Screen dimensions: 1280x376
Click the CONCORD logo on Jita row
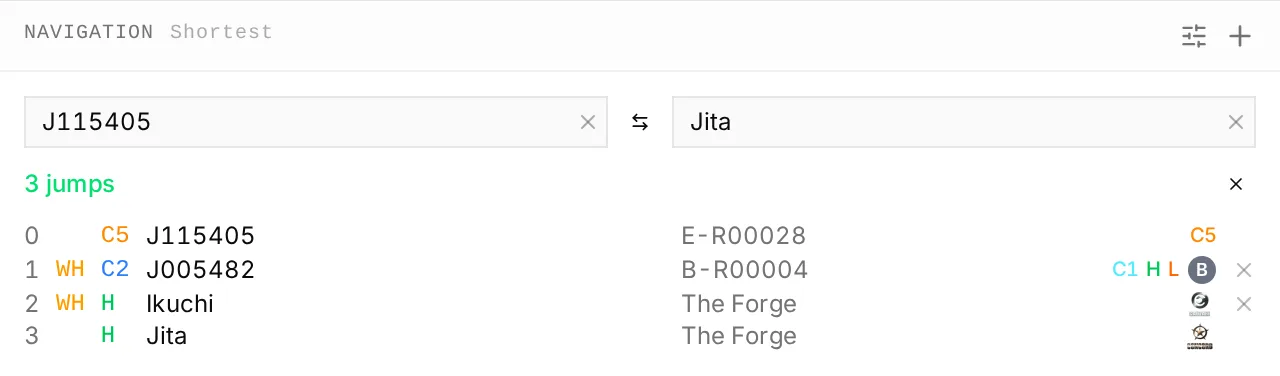point(1200,336)
